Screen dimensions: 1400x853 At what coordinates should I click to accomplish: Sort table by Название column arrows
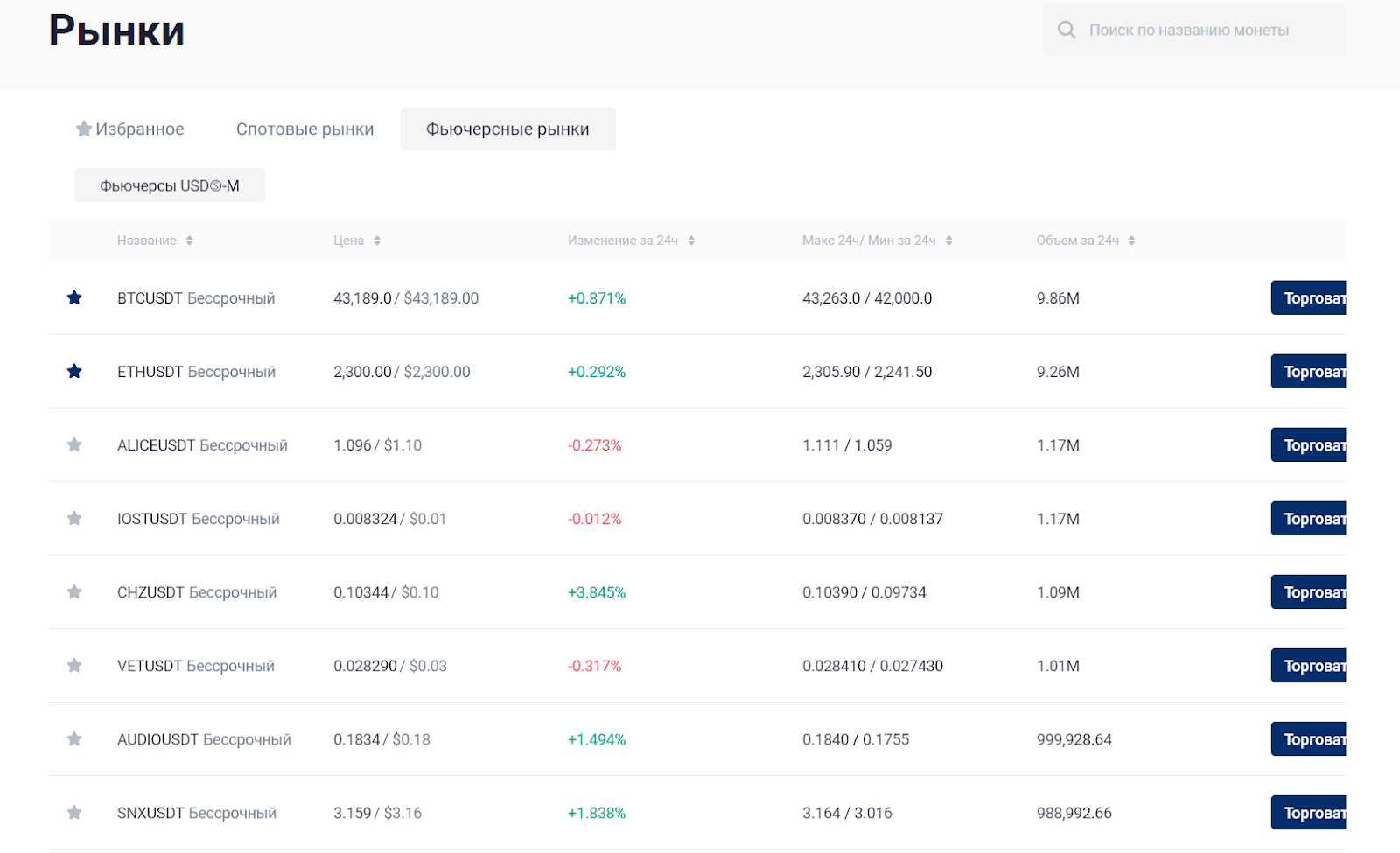click(x=189, y=241)
